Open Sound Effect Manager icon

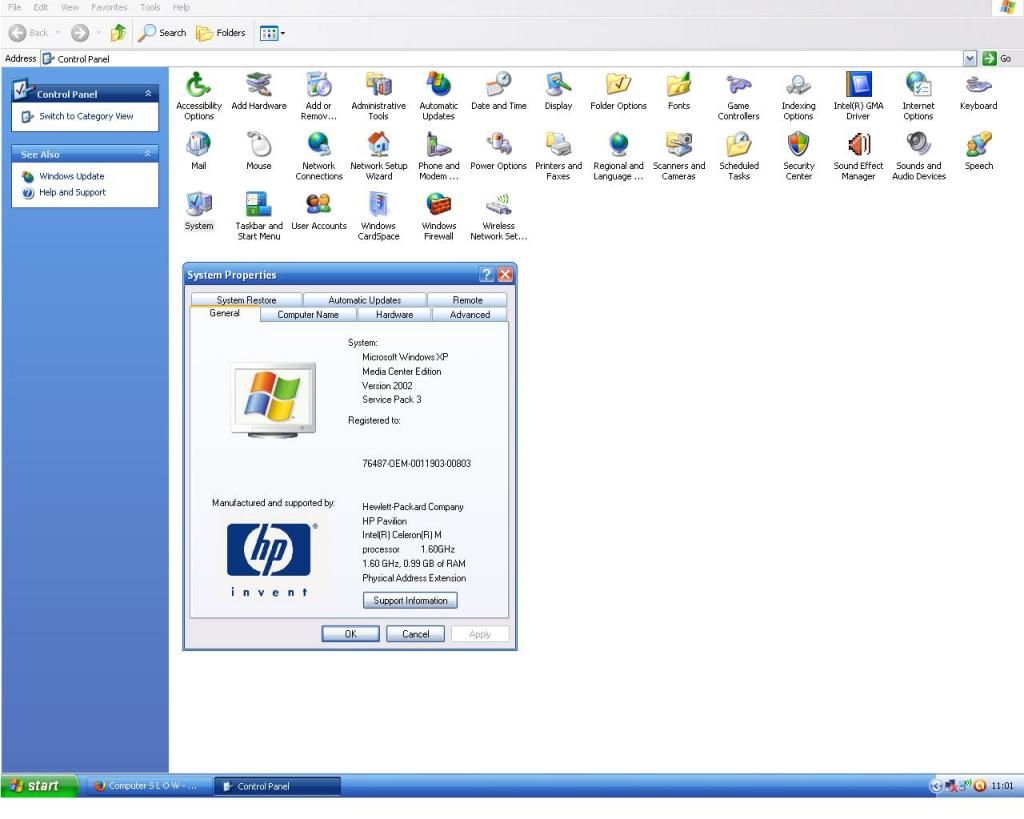tap(858, 146)
